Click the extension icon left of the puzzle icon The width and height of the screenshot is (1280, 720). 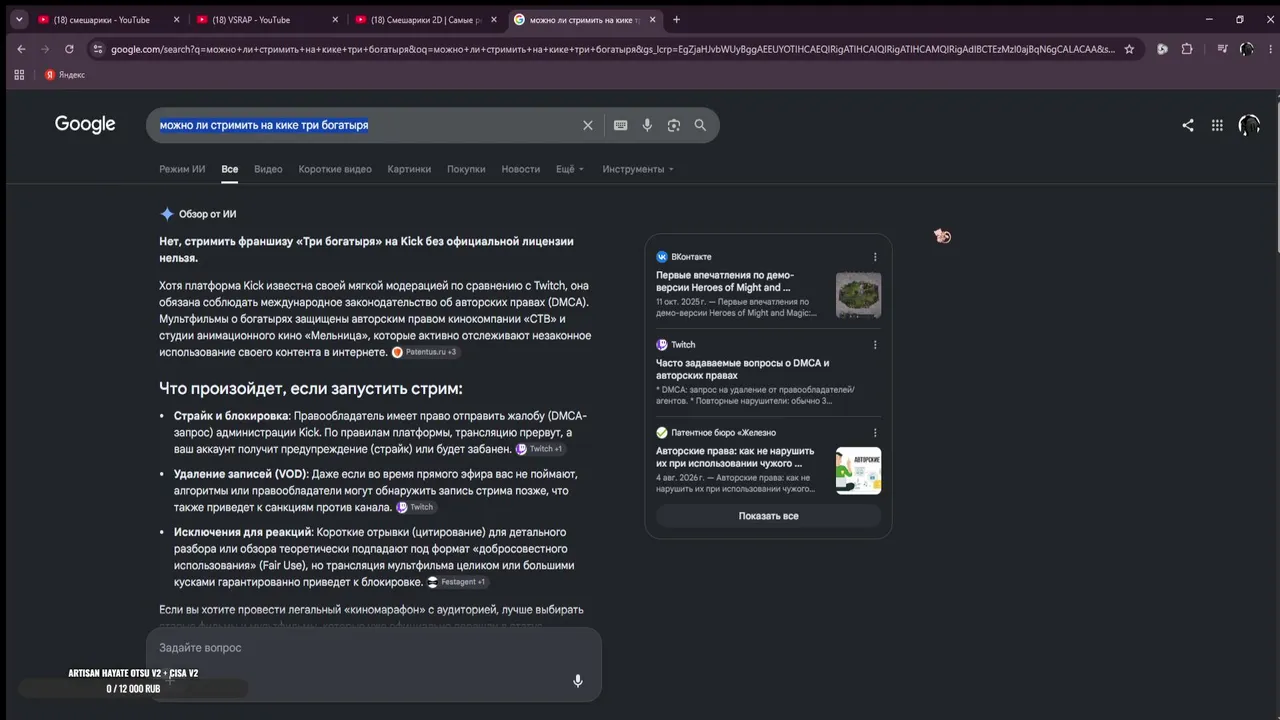(1162, 49)
